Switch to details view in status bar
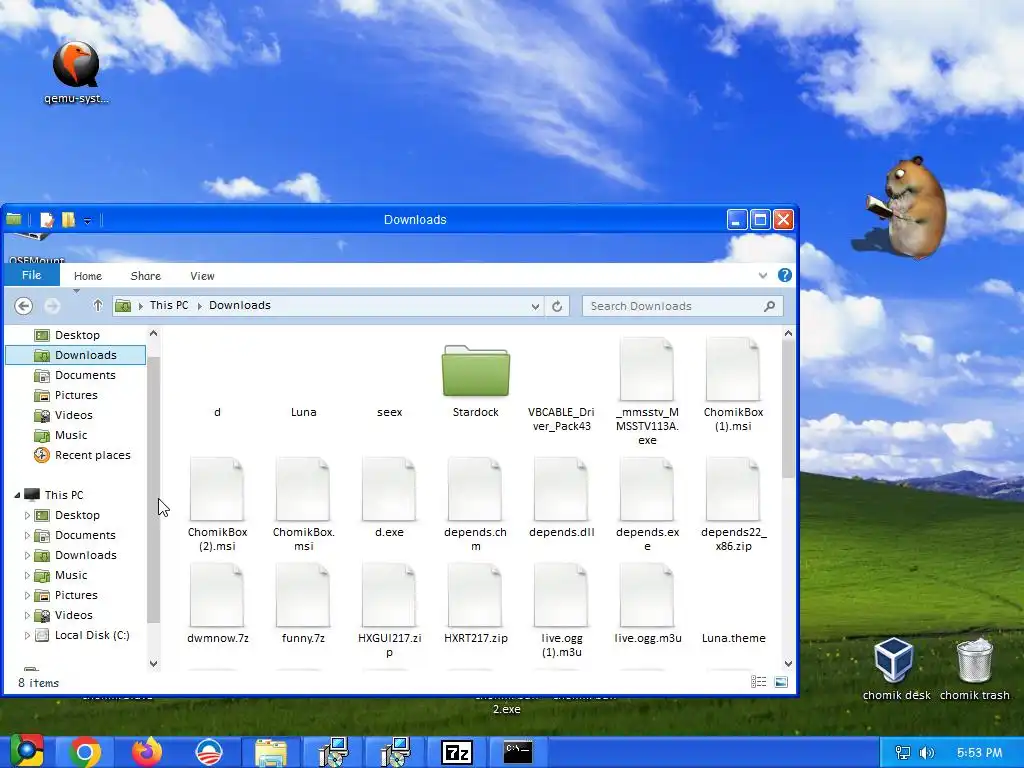 point(759,682)
